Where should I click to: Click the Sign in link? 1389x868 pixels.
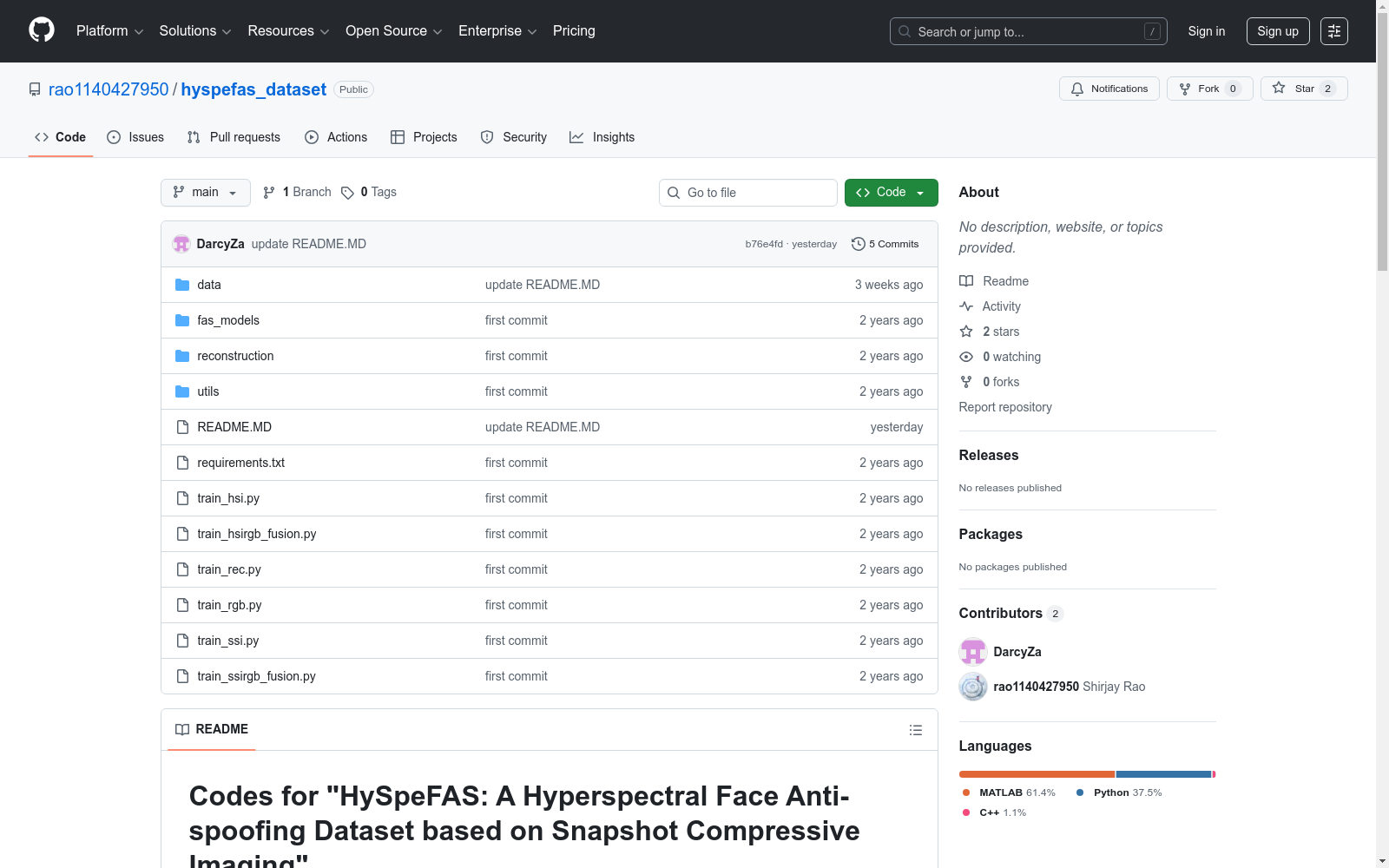pos(1207,31)
